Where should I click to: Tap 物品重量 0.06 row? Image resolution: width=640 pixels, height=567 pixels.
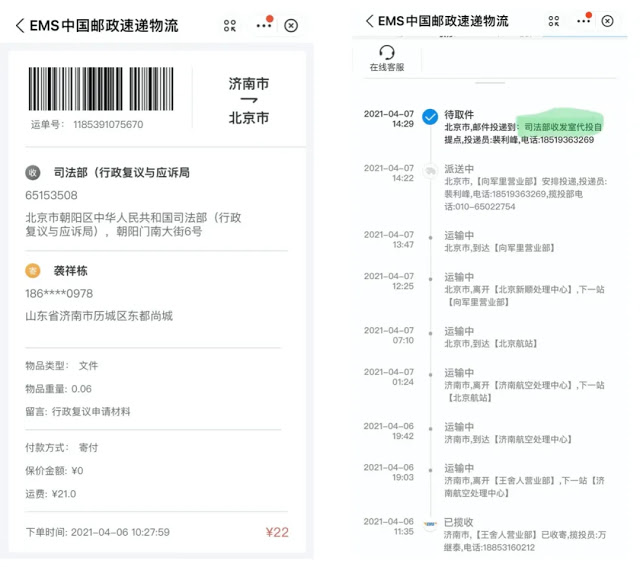tap(58, 389)
